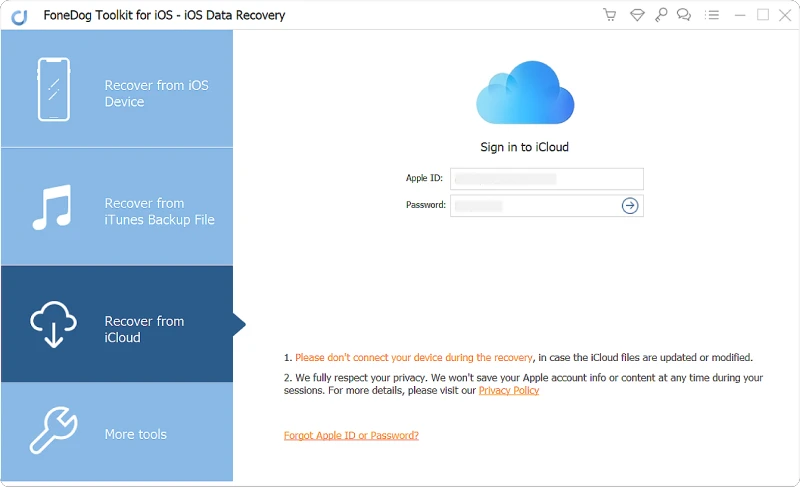Open the More tools tab
Screen dimensions: 800x488
click(135, 435)
